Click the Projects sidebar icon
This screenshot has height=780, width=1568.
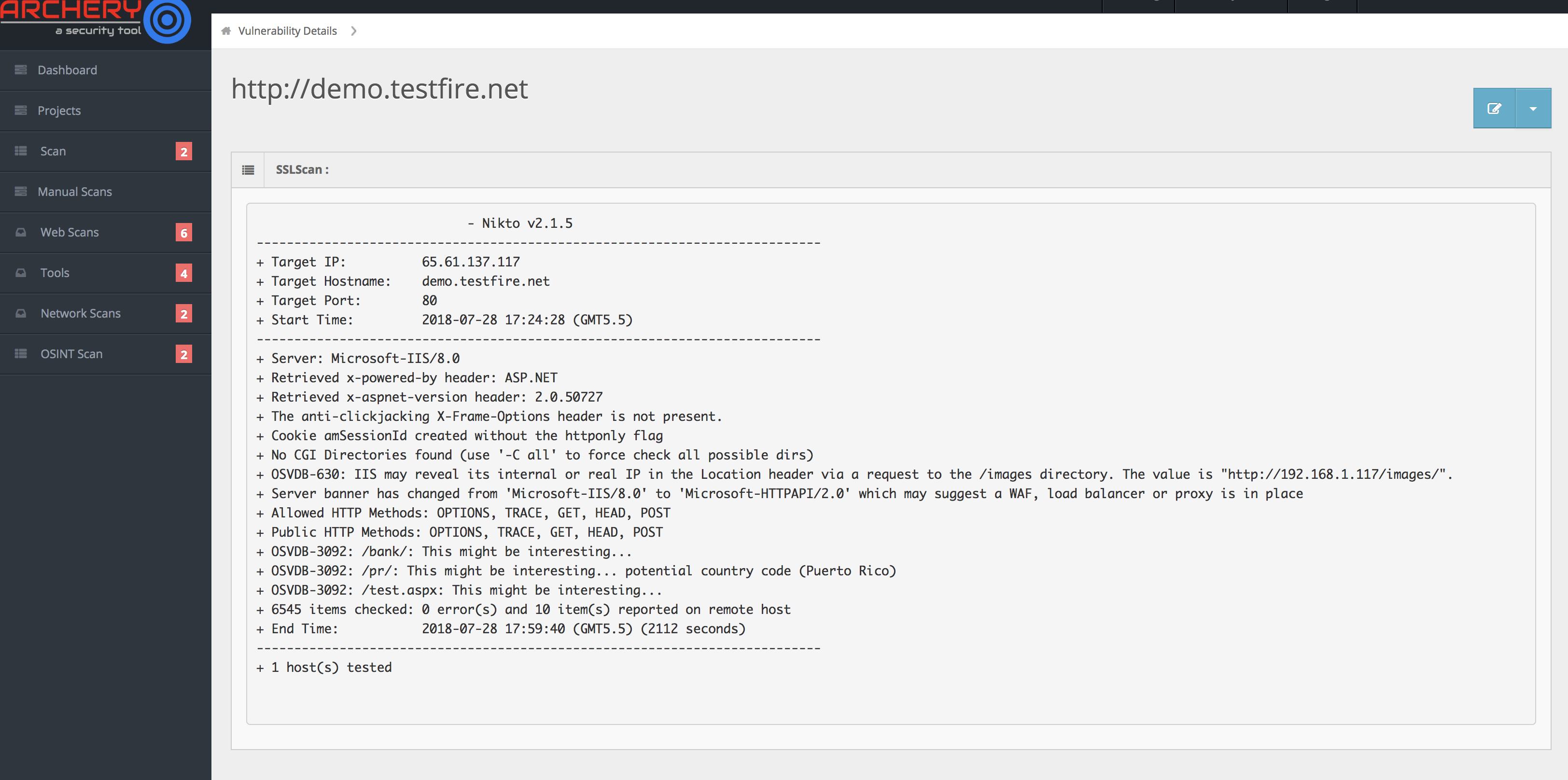point(21,110)
